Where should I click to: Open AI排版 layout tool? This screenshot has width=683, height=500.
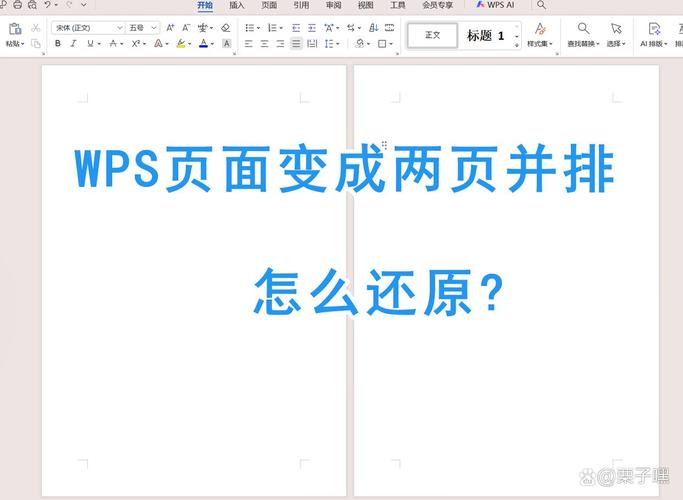(x=654, y=35)
